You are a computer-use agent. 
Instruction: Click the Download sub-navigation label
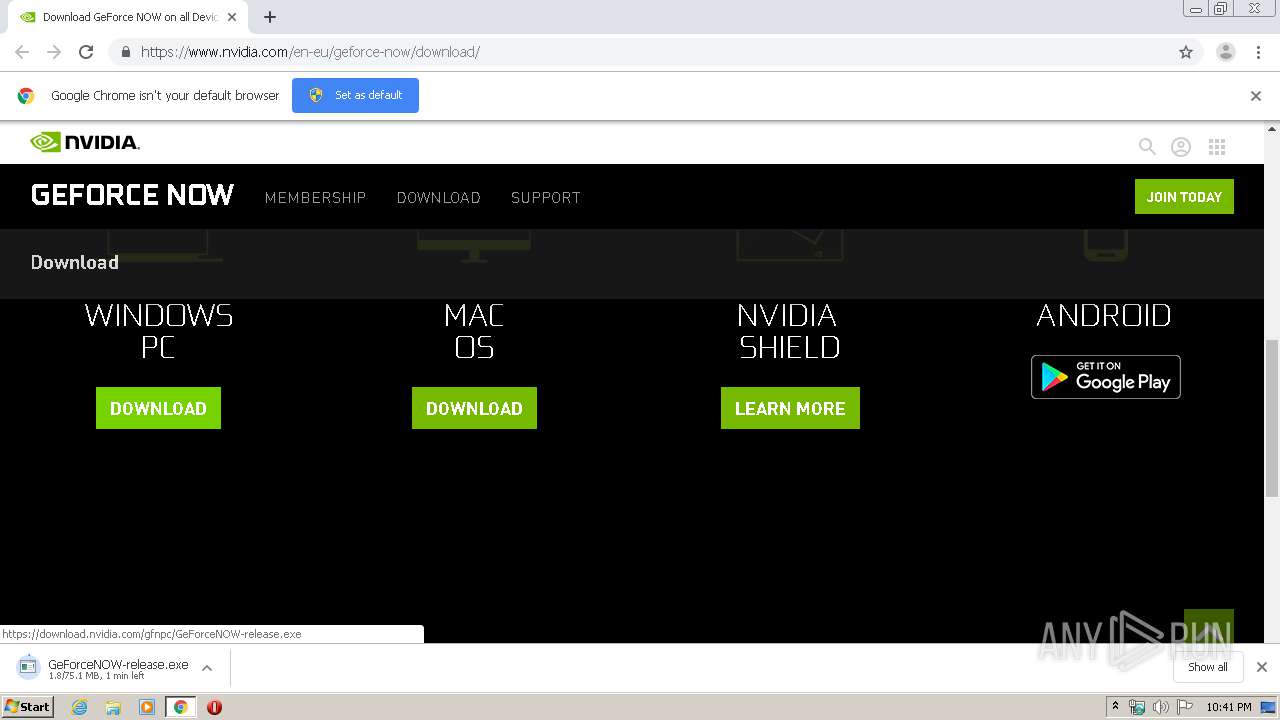coord(75,262)
